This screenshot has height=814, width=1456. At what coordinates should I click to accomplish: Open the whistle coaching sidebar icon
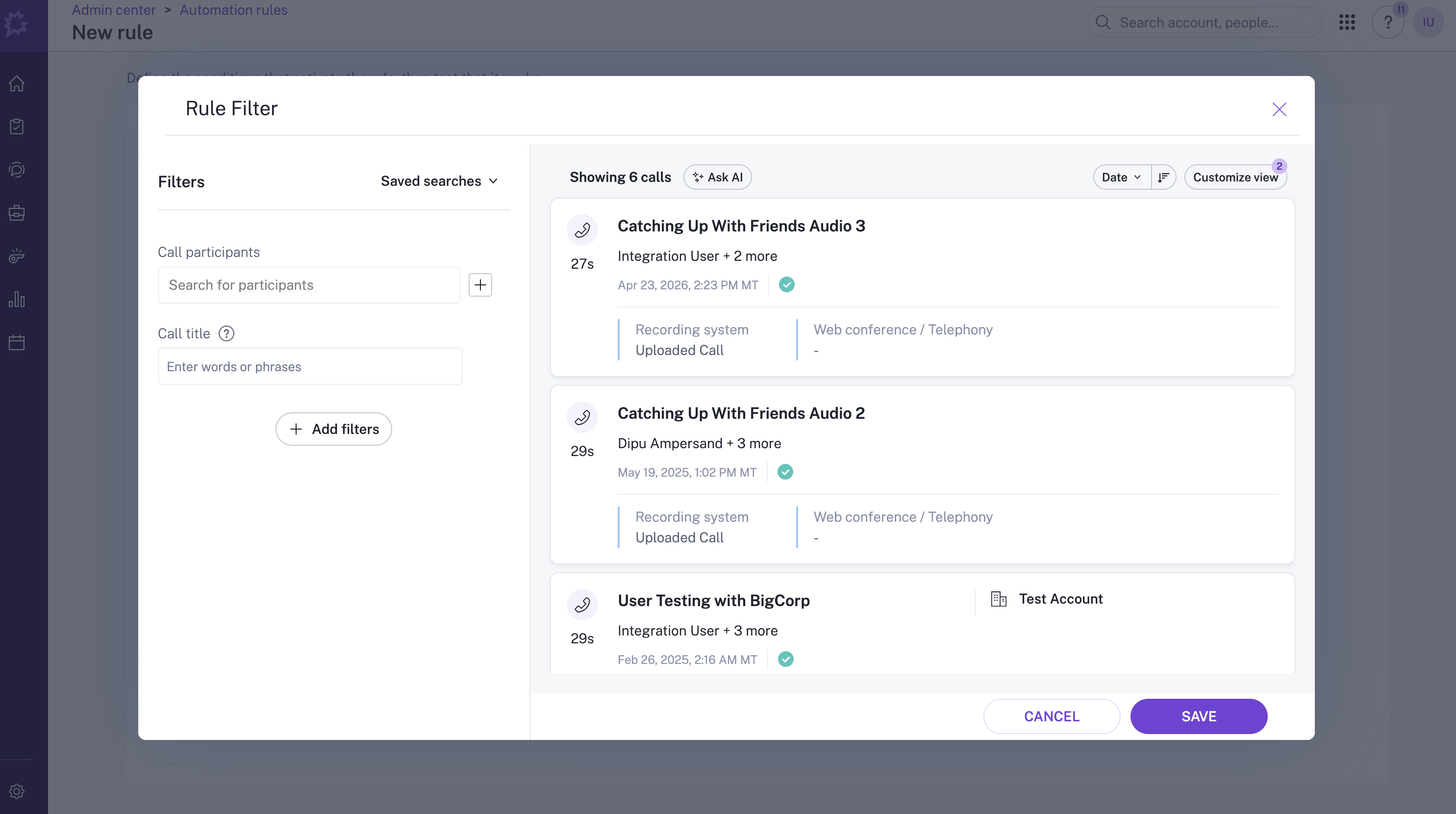[16, 255]
